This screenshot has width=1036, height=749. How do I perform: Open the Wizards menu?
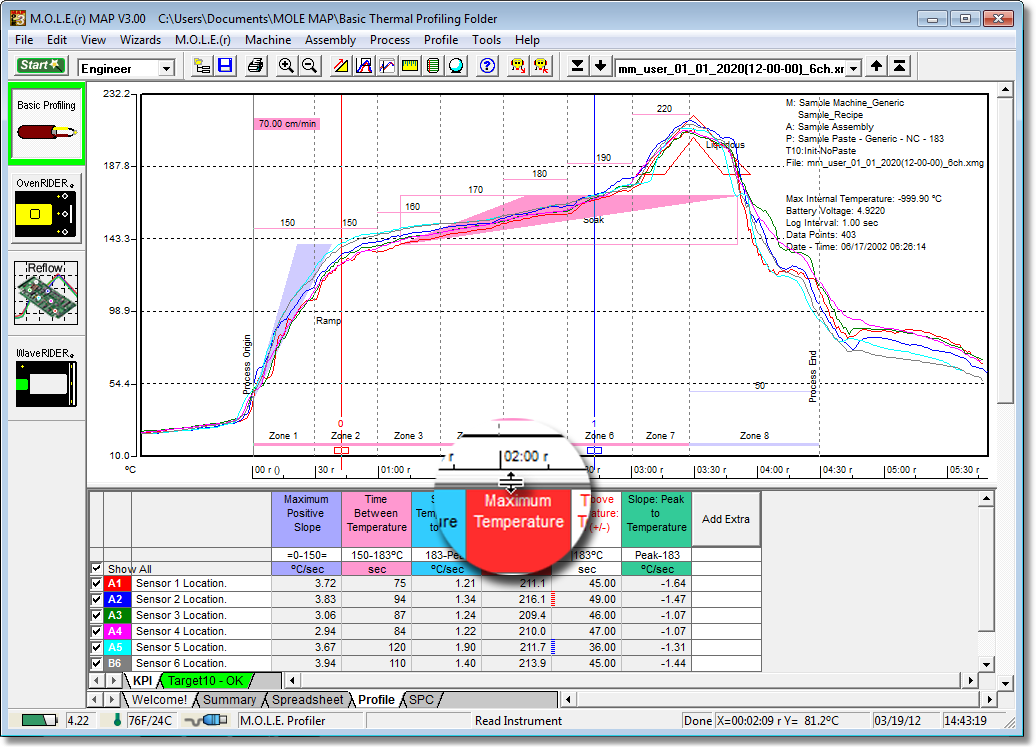(140, 40)
